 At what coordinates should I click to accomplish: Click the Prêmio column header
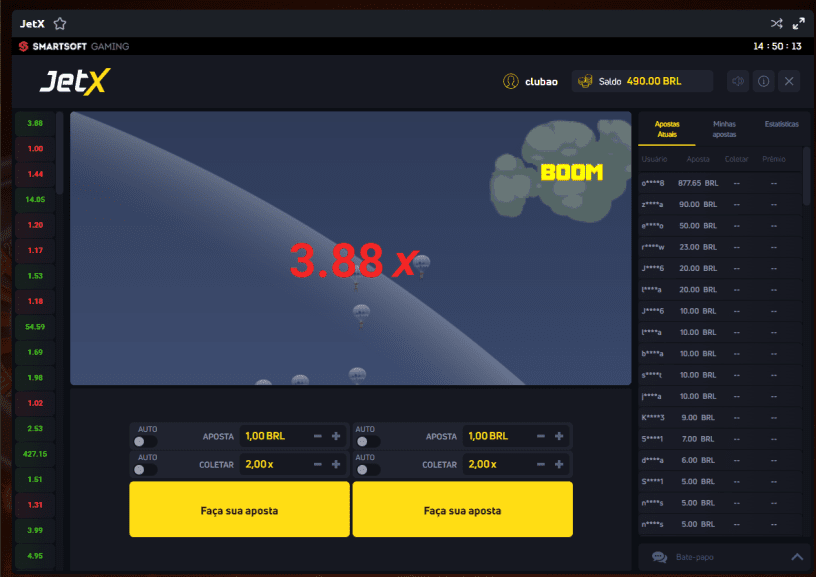tap(774, 159)
